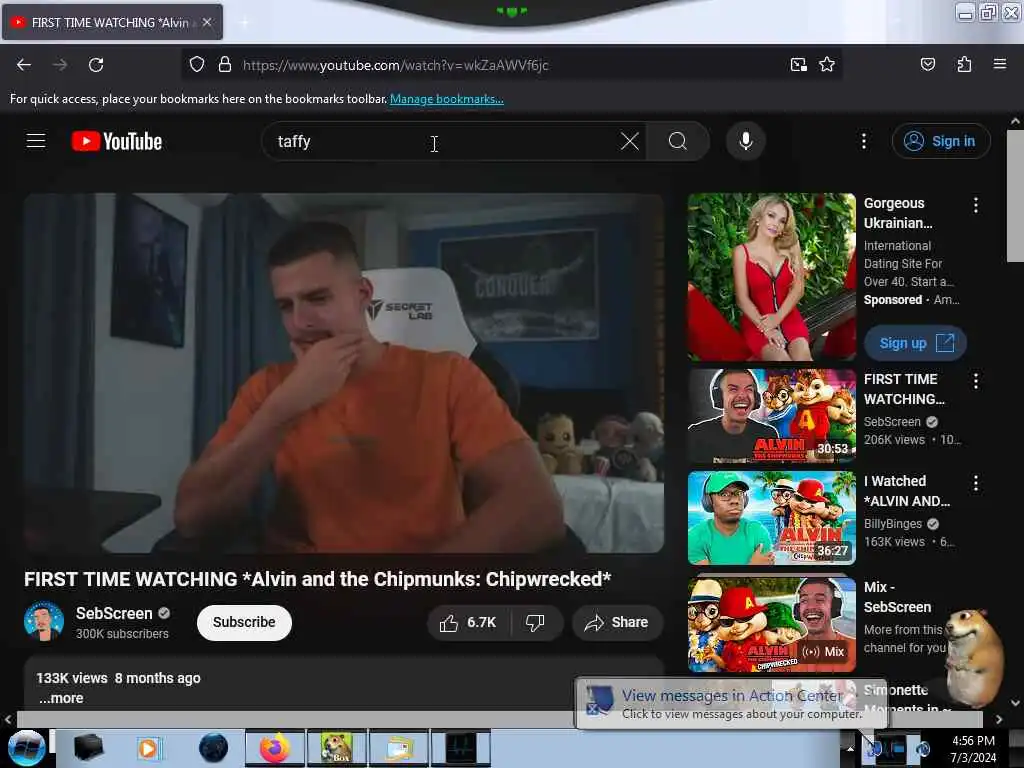This screenshot has height=768, width=1024.
Task: Close the FIRST TIME WATCHING tab
Action: (x=207, y=22)
